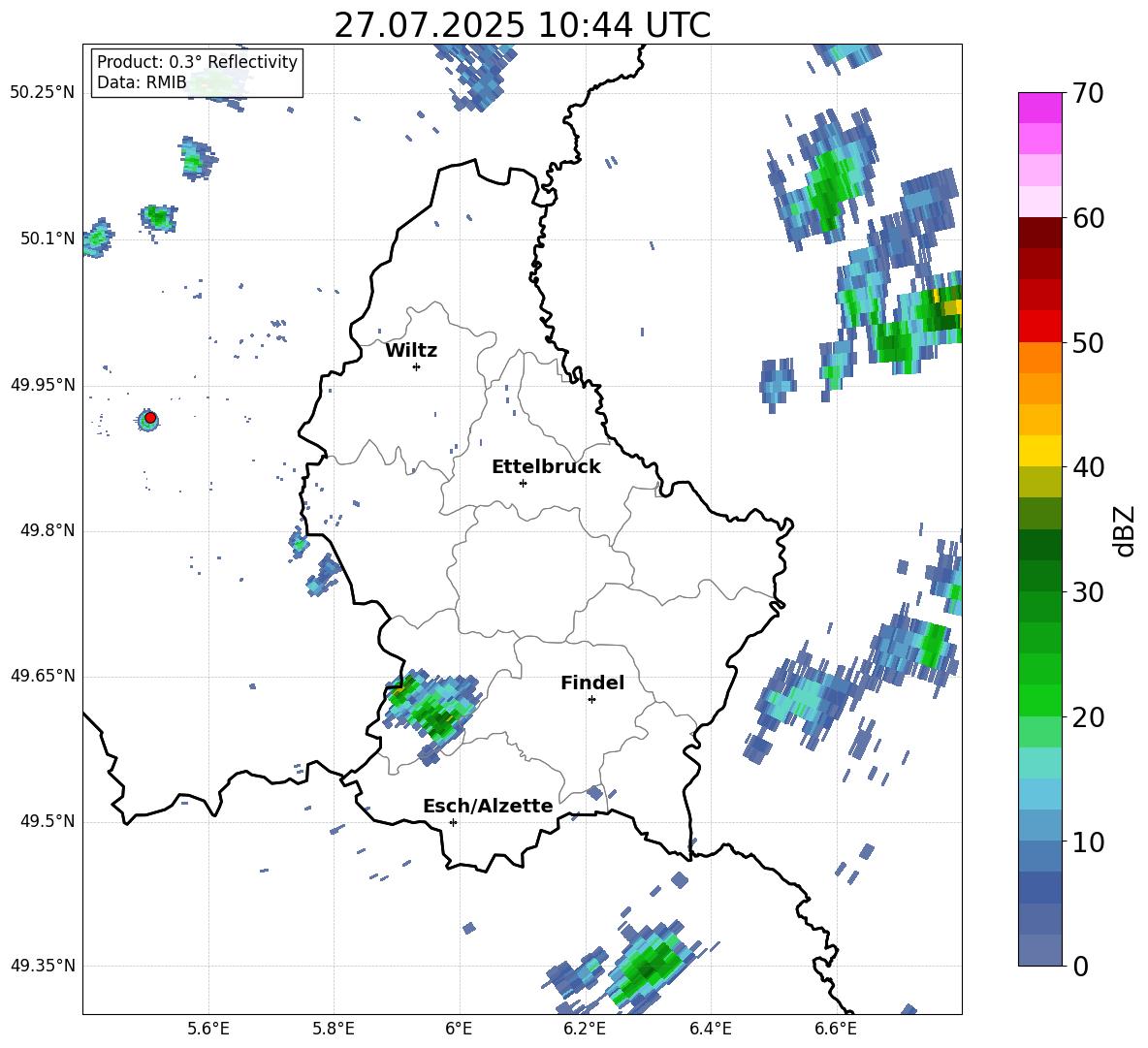
Task: Click the Ettelbruck station label
Action: point(546,467)
